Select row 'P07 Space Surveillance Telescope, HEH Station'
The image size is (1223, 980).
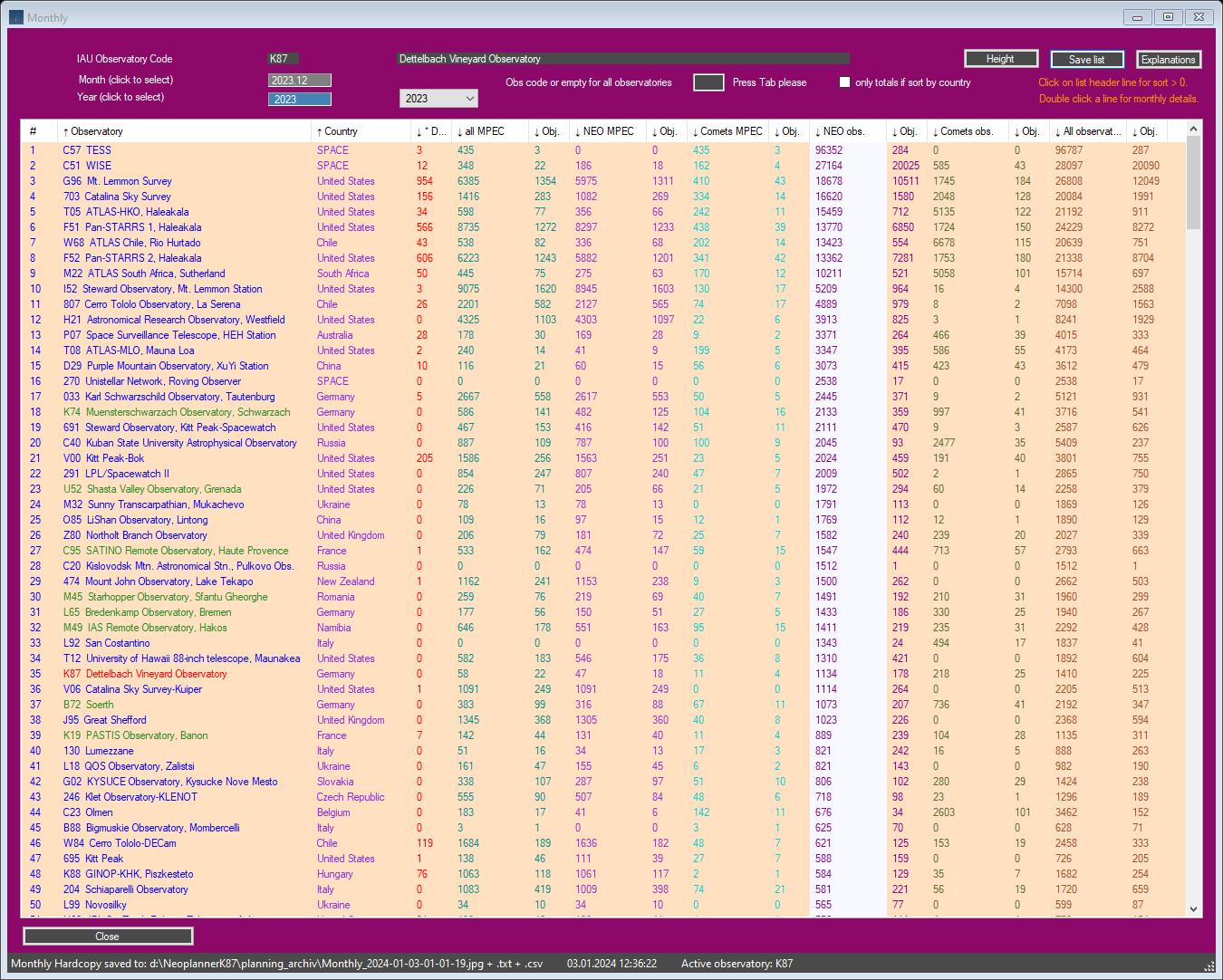[x=602, y=335]
